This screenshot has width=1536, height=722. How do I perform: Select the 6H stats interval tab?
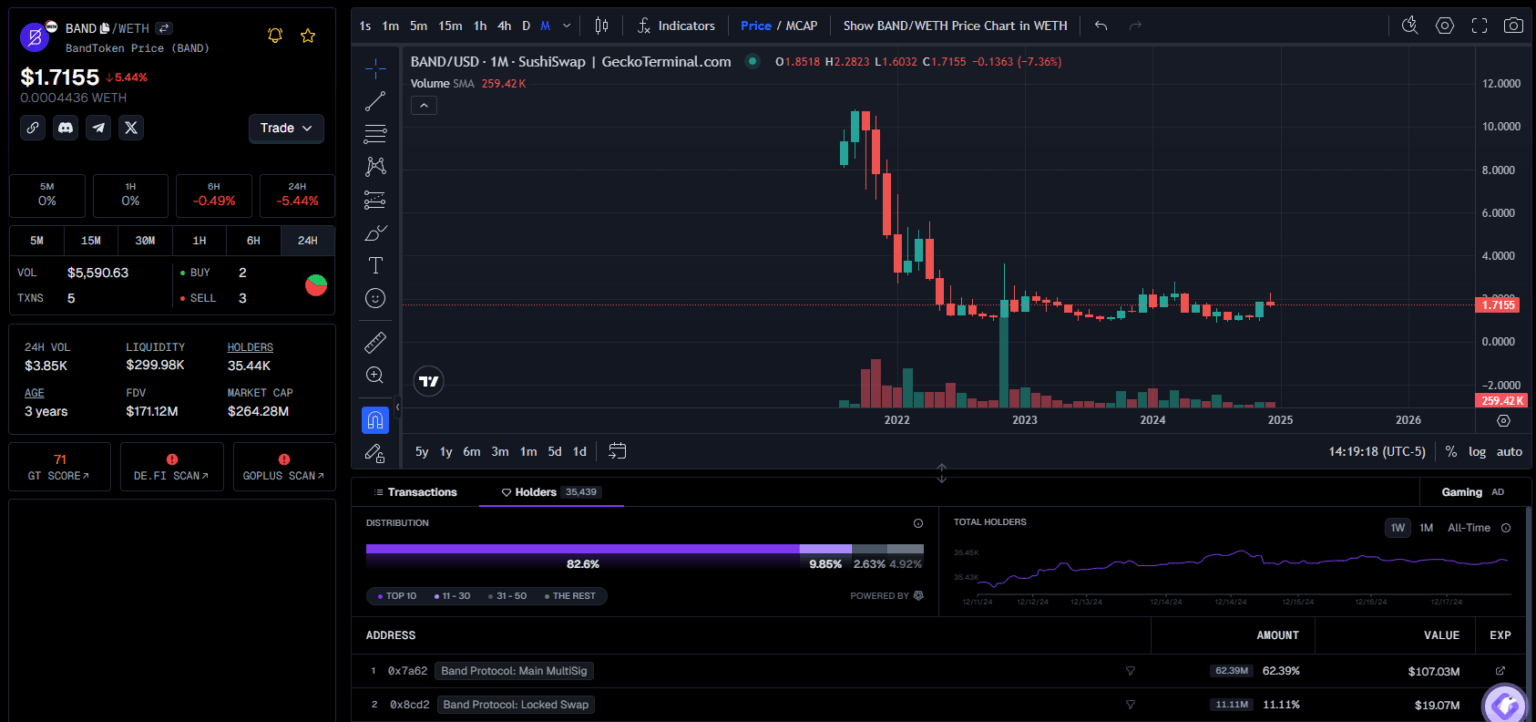[253, 240]
